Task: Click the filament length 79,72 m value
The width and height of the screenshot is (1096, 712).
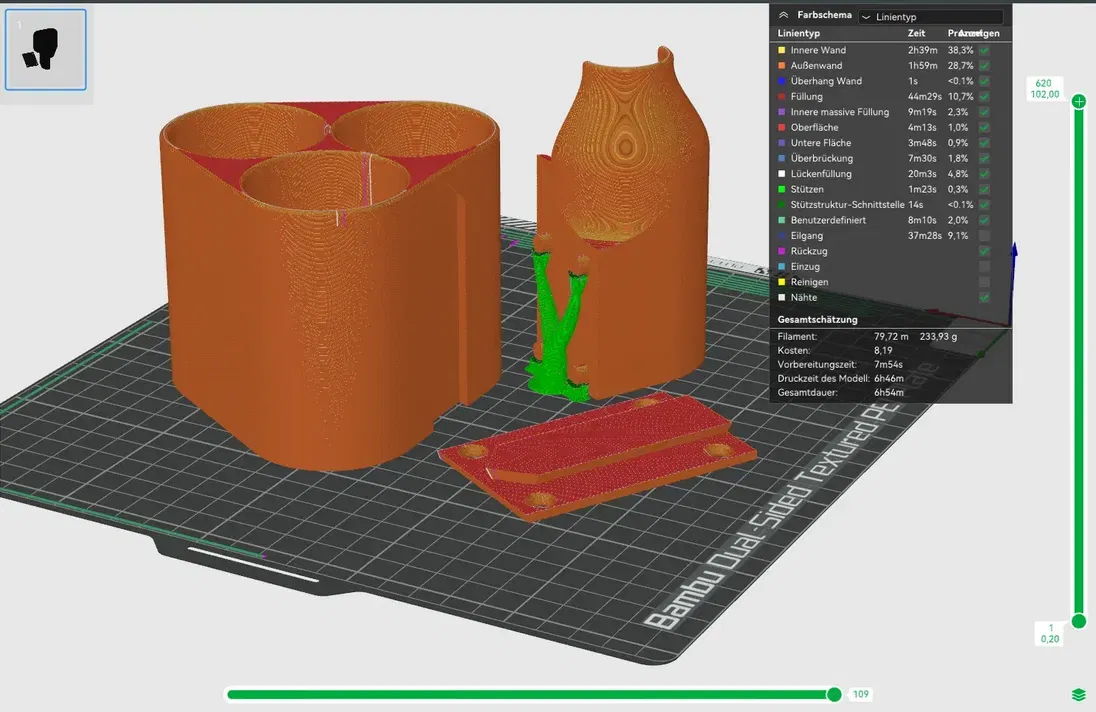Action: coord(891,336)
